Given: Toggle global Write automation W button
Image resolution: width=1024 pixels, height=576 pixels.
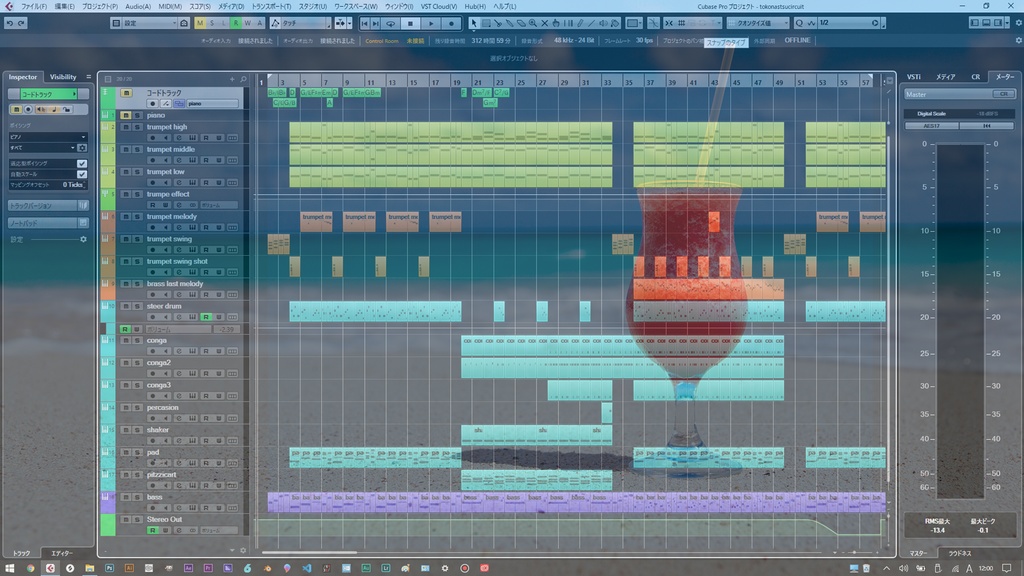Looking at the screenshot, I should [x=248, y=24].
